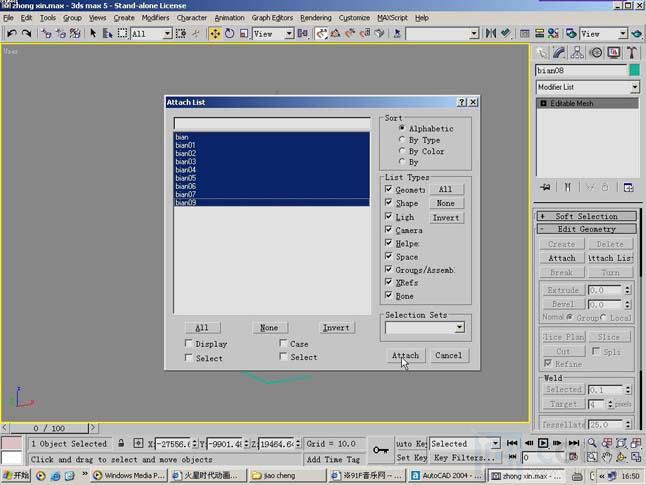Open the MAXScript menu

tap(392, 18)
